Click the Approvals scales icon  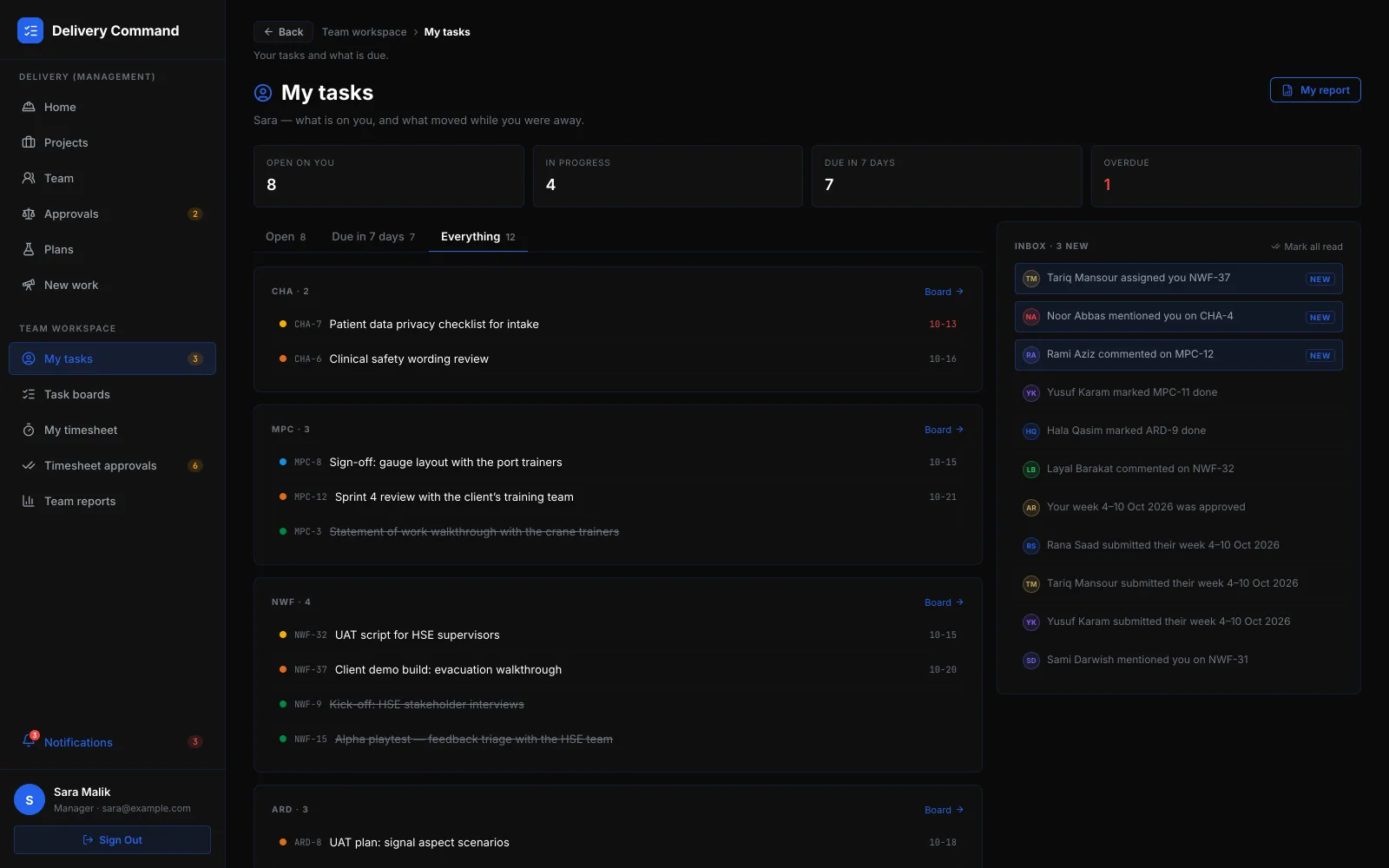click(29, 214)
